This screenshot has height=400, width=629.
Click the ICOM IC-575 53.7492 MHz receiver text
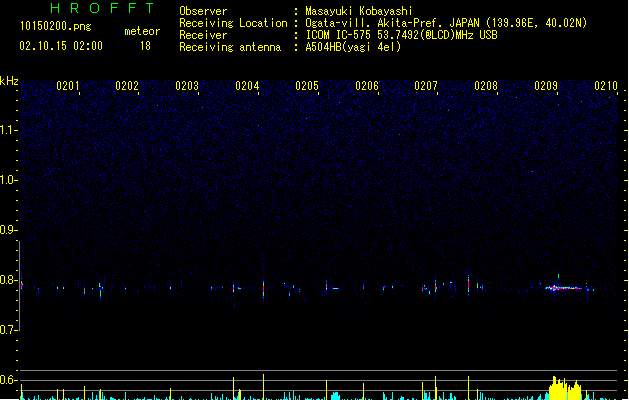402,35
